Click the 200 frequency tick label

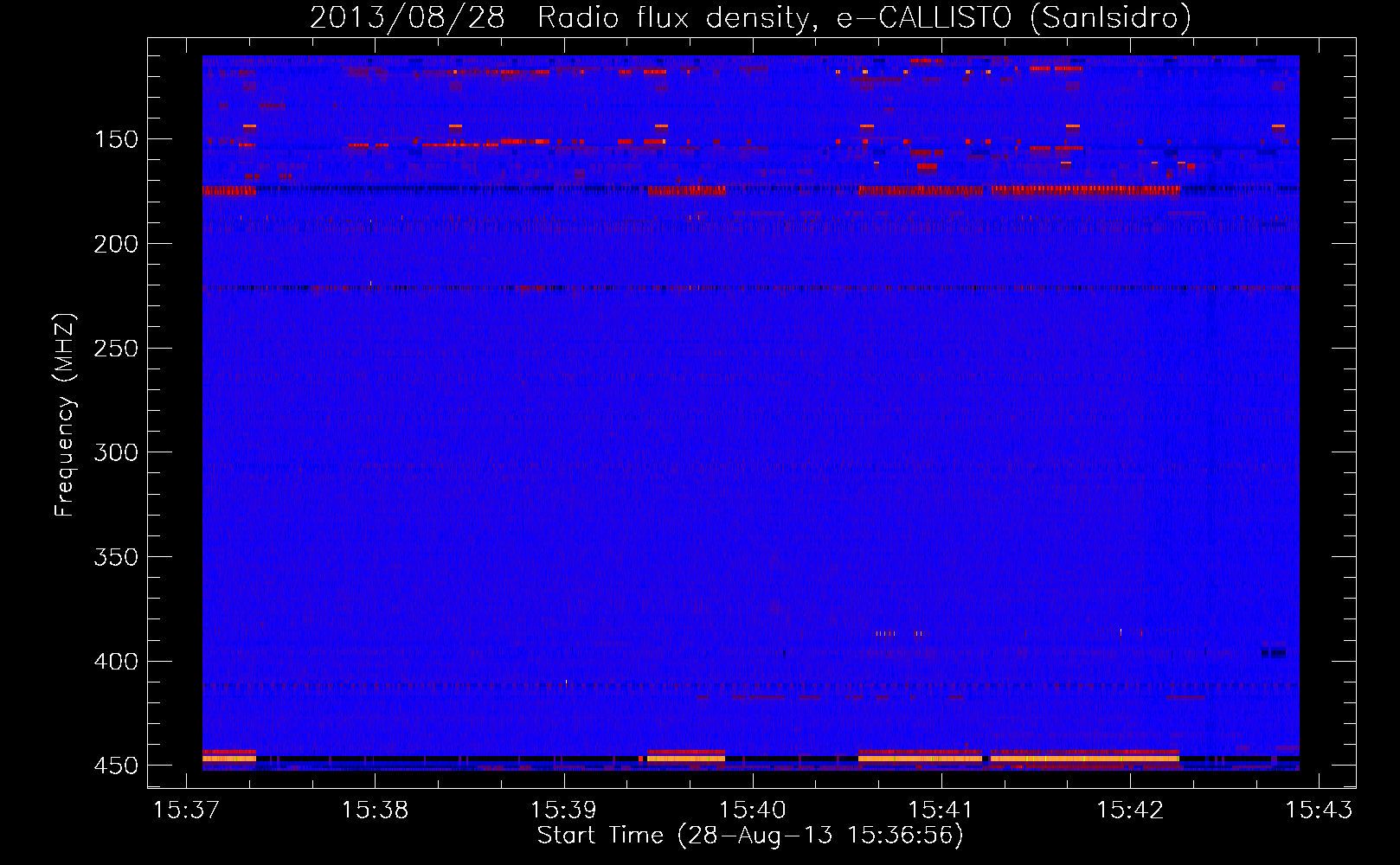point(116,244)
